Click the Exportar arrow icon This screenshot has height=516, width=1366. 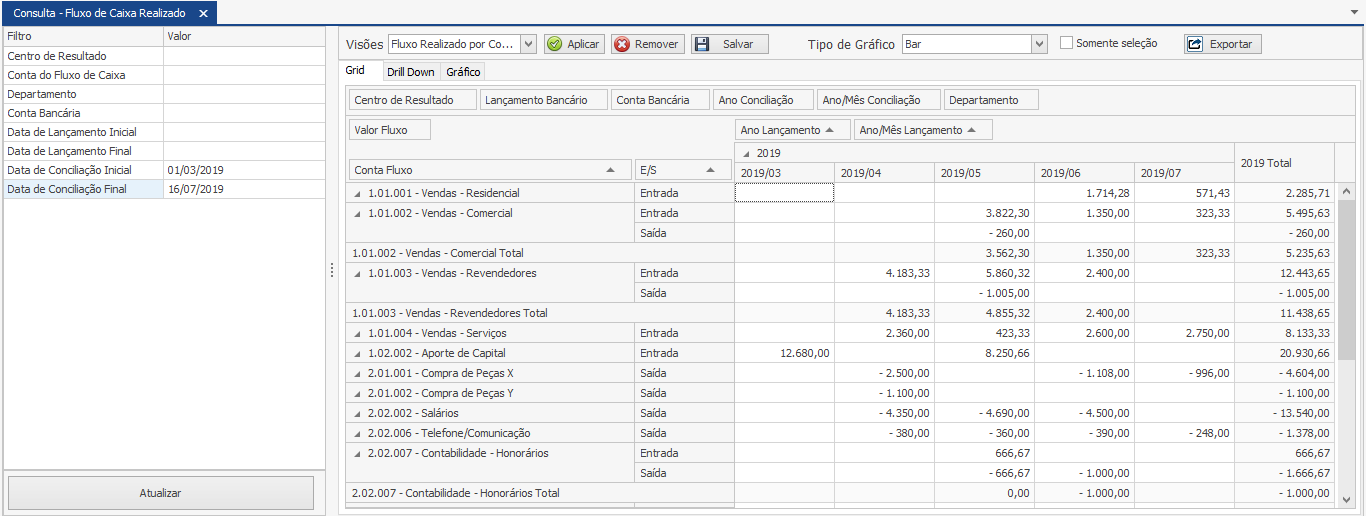click(1195, 45)
